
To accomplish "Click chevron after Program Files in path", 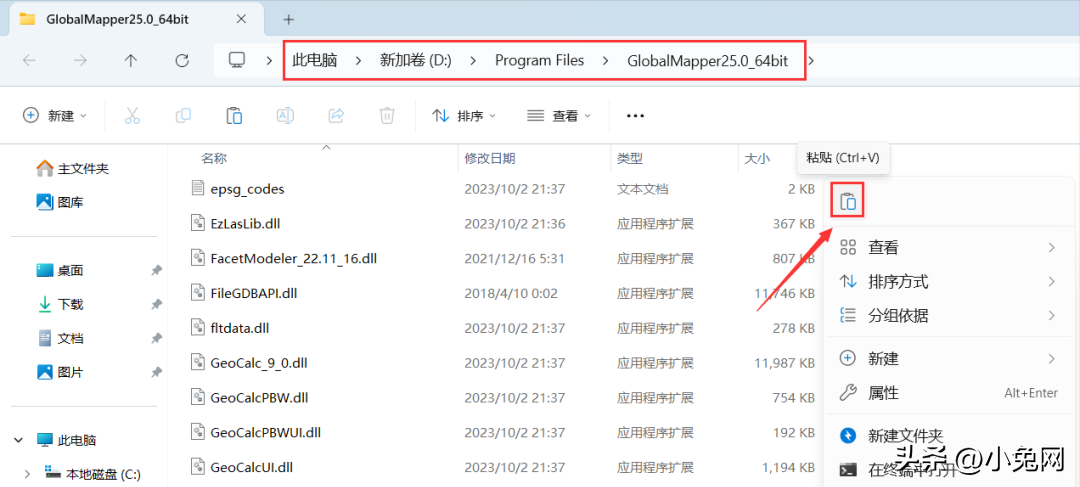I will [605, 61].
